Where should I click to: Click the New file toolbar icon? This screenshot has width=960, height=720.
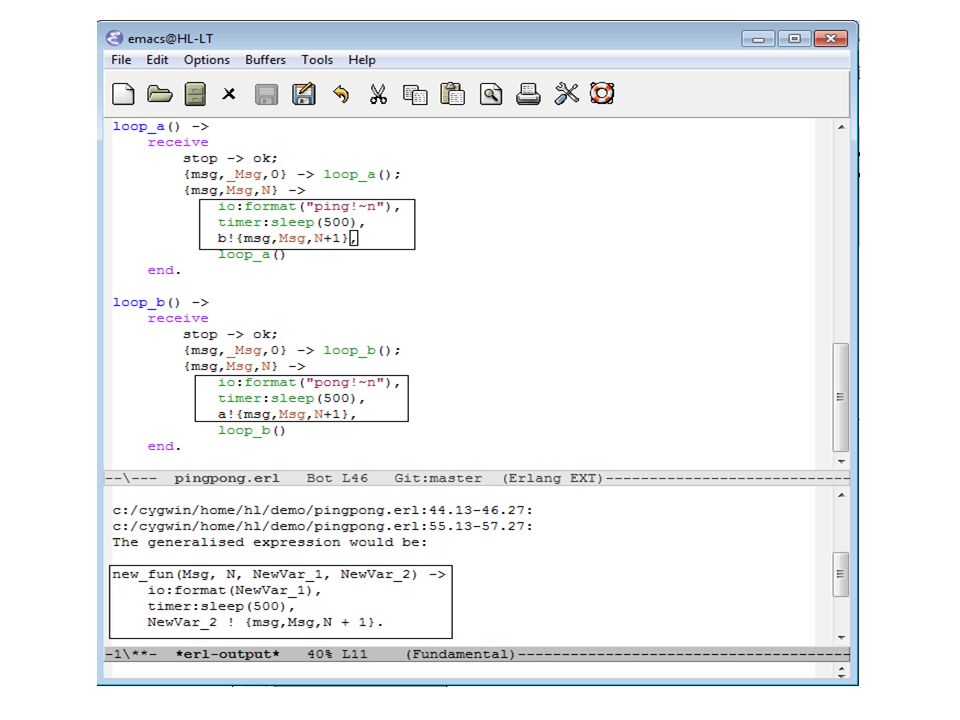[124, 94]
